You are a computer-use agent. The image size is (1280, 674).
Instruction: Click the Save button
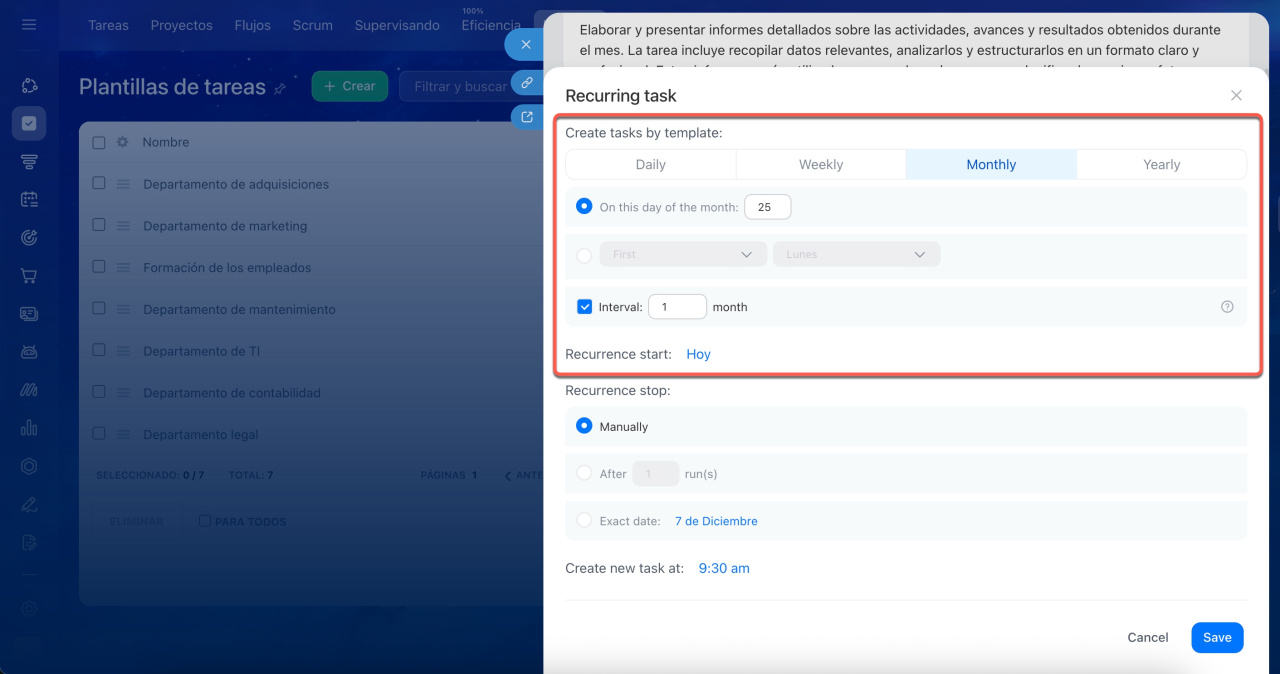coord(1217,638)
